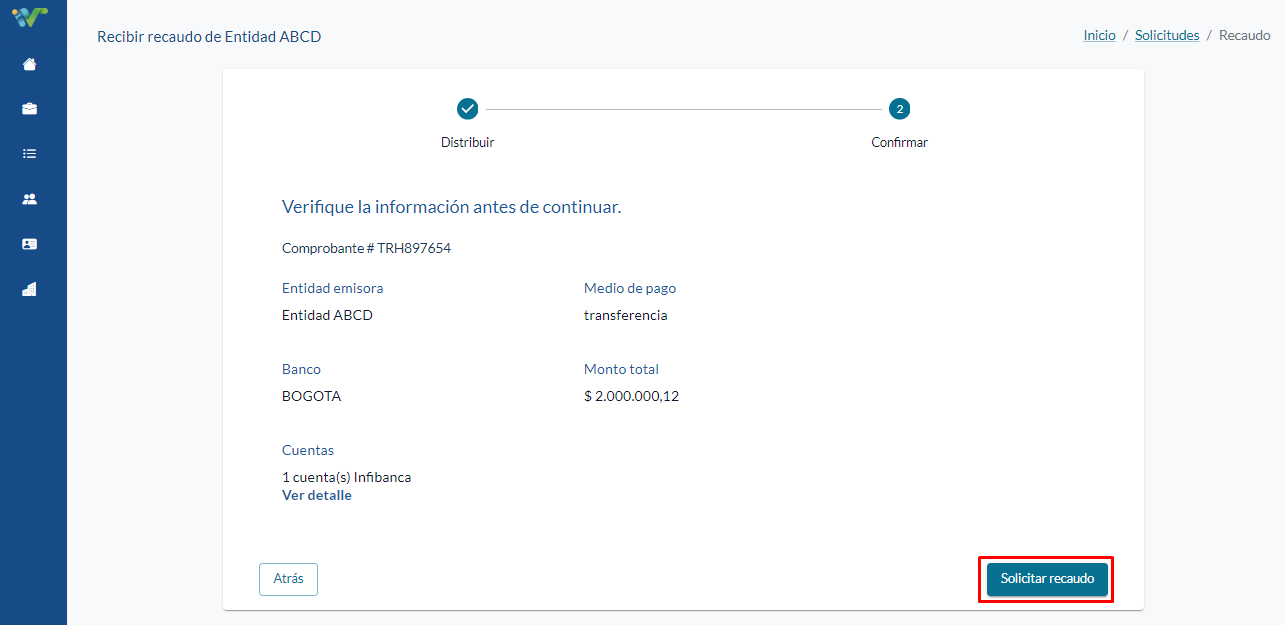
Task: Open the home icon in sidebar
Action: tap(30, 65)
